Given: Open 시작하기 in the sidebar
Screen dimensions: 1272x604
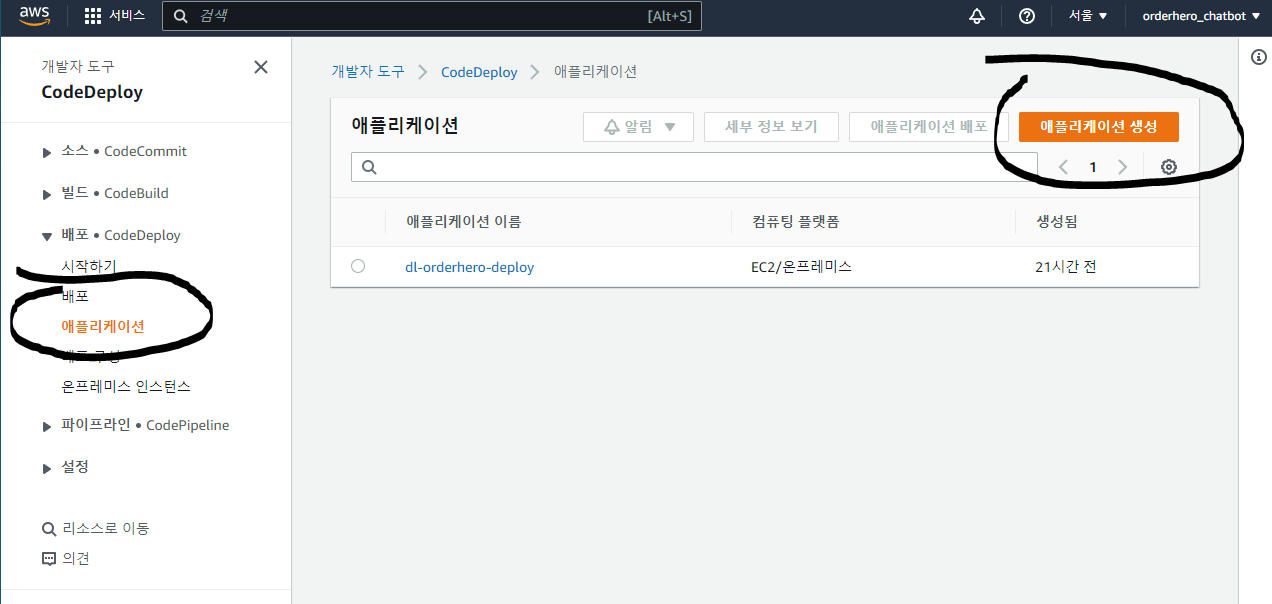Looking at the screenshot, I should pos(89,266).
